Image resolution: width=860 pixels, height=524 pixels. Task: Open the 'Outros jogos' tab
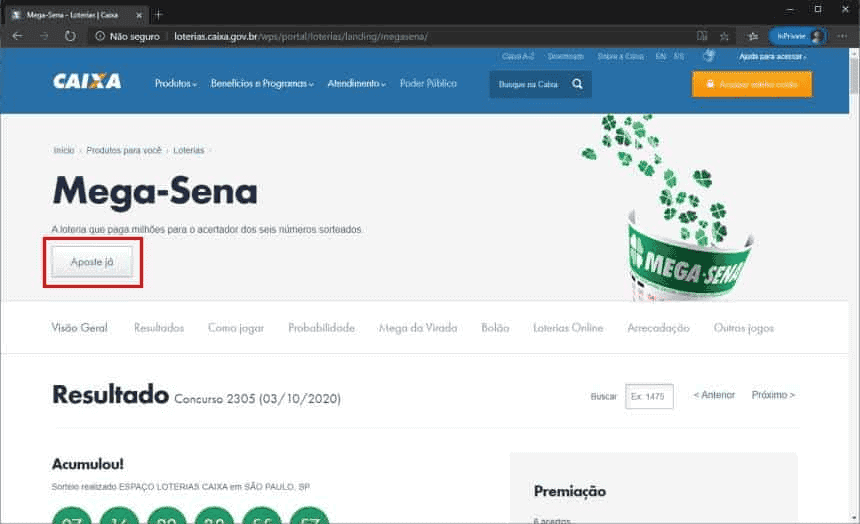744,328
